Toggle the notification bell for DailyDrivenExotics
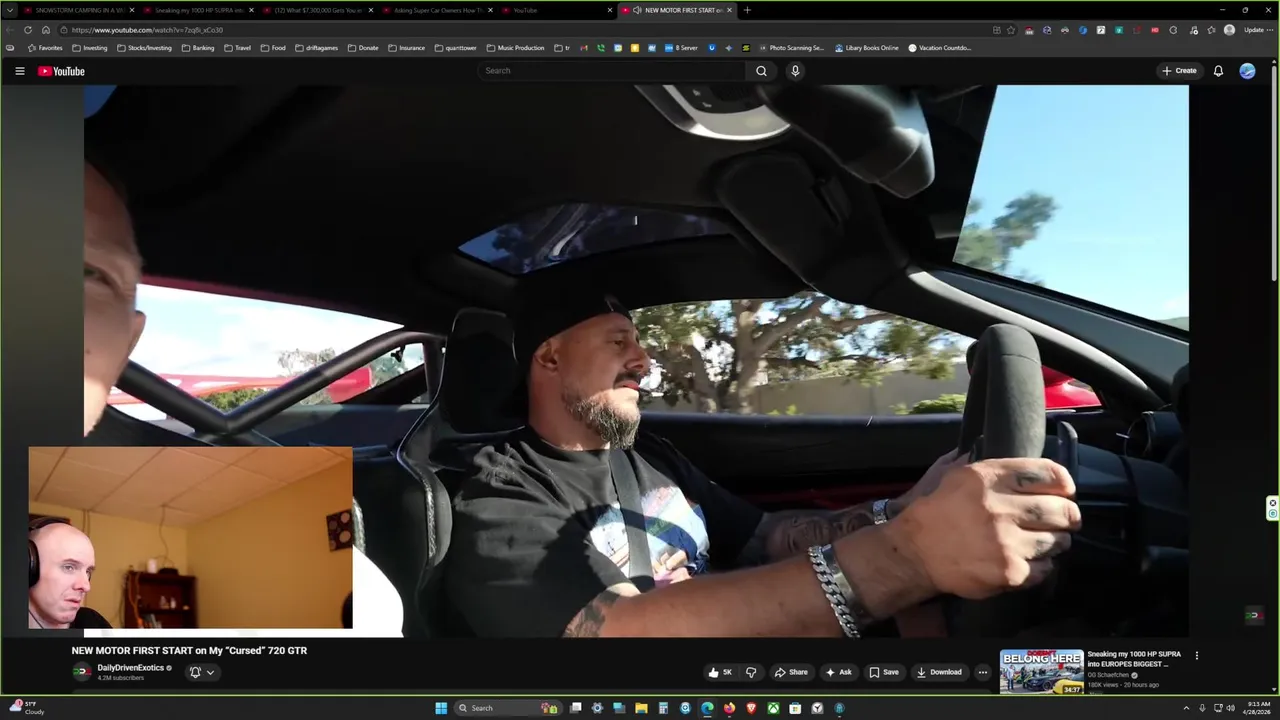The width and height of the screenshot is (1280, 720). point(195,672)
